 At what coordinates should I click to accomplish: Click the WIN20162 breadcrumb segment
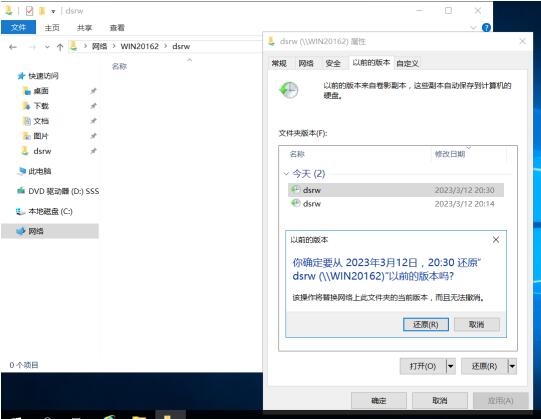tap(139, 46)
